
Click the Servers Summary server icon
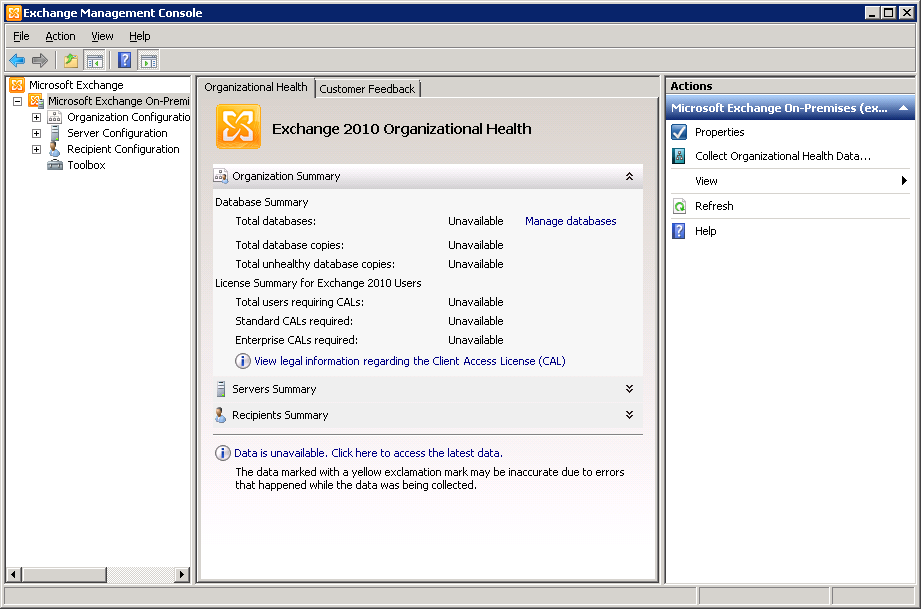click(221, 389)
